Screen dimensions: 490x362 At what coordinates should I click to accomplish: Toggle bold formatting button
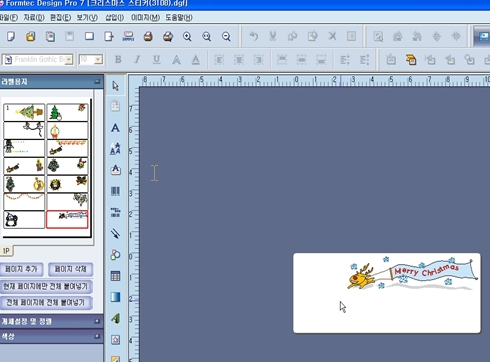(x=118, y=60)
